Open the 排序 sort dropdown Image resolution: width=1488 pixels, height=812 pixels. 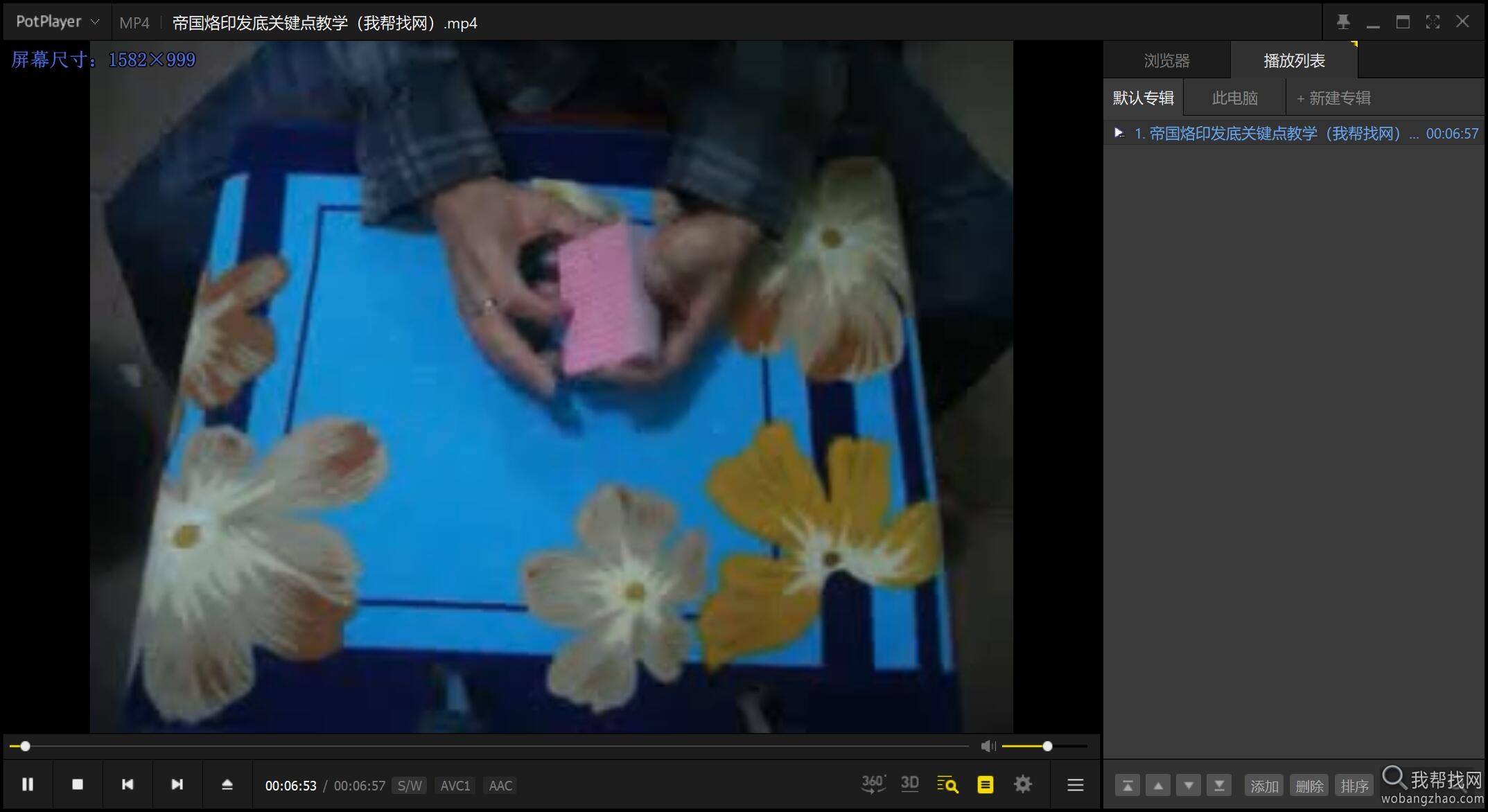(x=1354, y=786)
